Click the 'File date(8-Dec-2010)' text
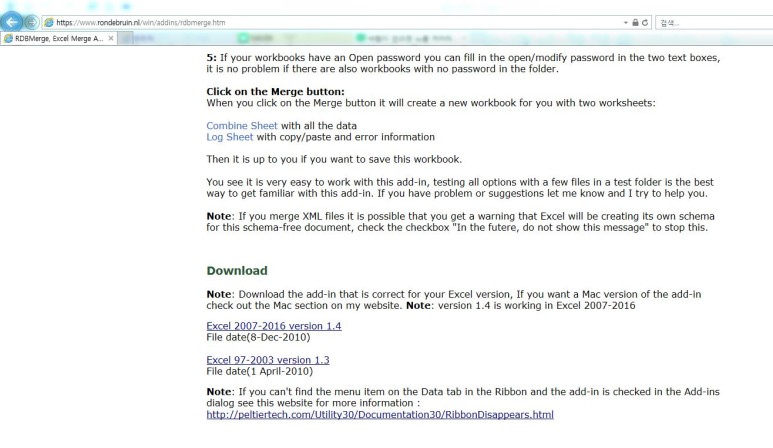This screenshot has width=773, height=448. (258, 337)
